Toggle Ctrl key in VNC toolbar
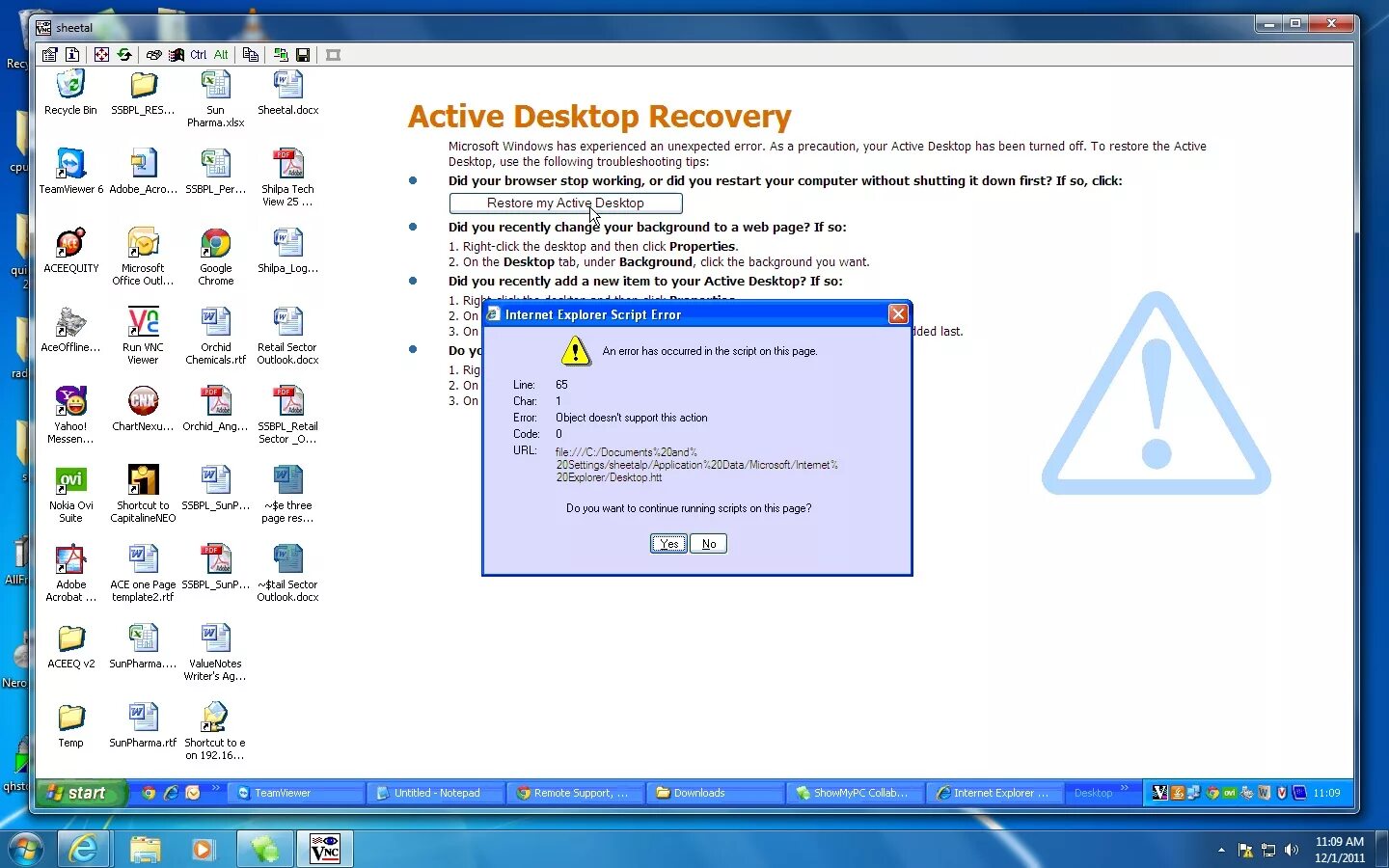This screenshot has width=1389, height=868. [199, 55]
